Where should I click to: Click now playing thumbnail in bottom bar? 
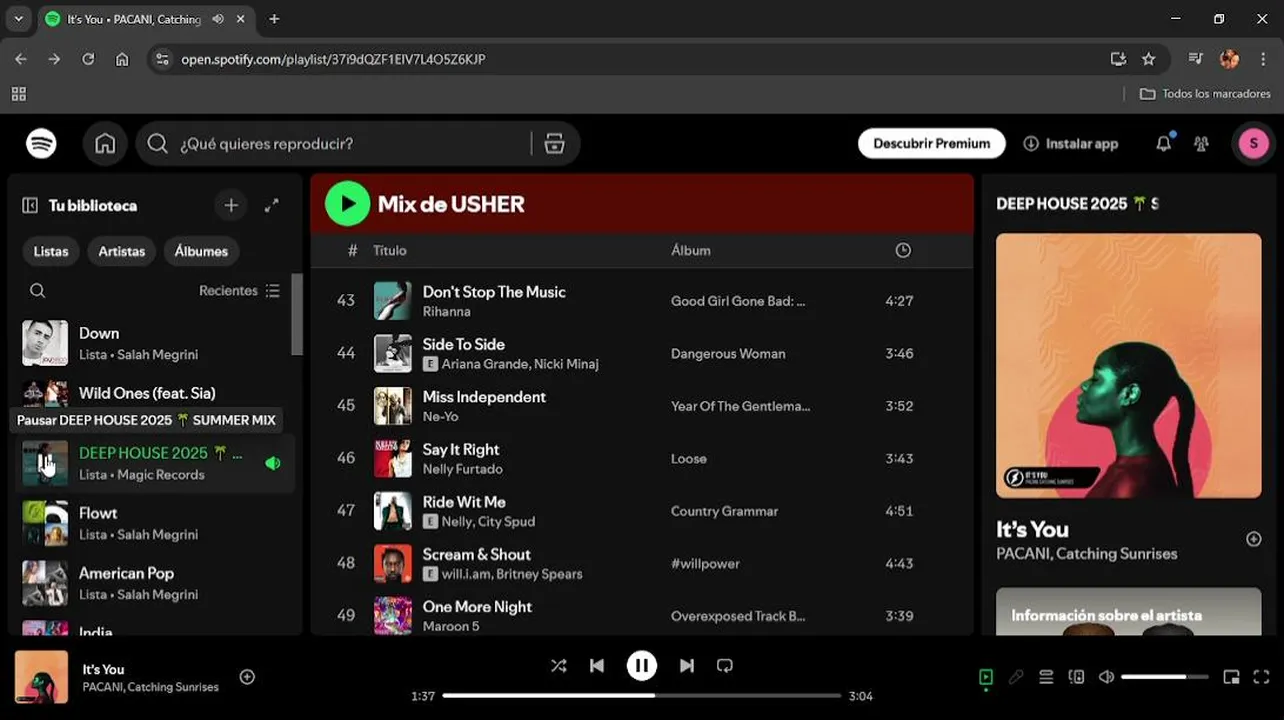[x=41, y=677]
